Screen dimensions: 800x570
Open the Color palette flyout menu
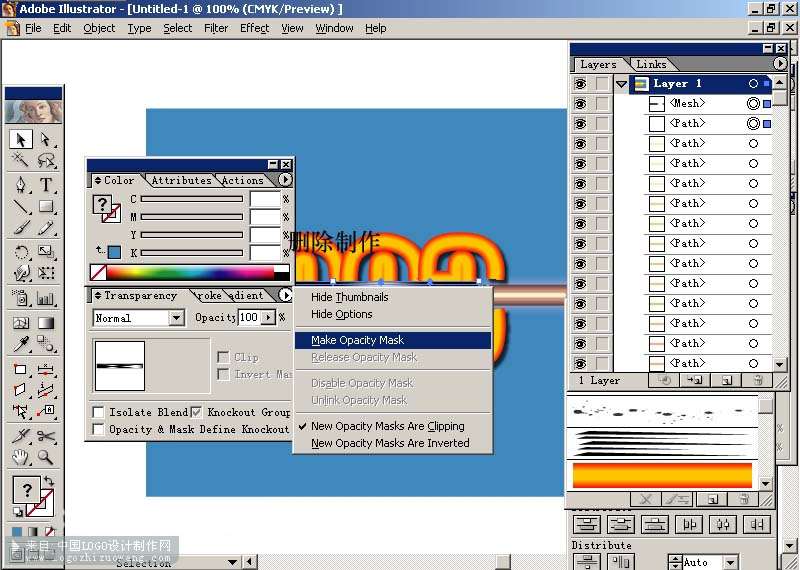coord(285,180)
